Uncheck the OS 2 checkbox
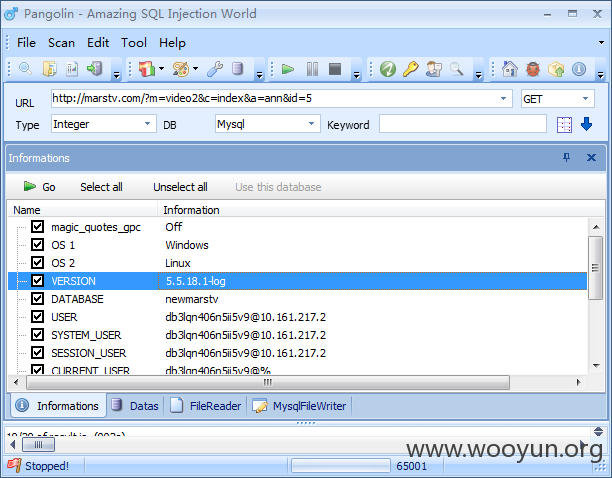The width and height of the screenshot is (612, 478). click(37, 263)
